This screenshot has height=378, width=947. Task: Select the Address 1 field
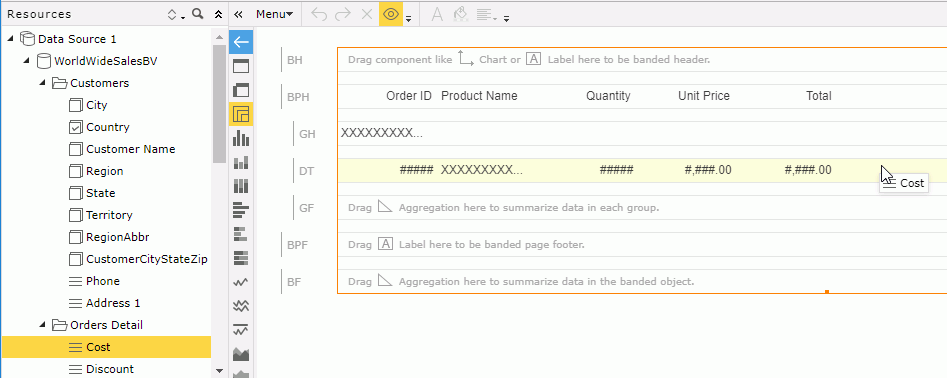[x=114, y=303]
